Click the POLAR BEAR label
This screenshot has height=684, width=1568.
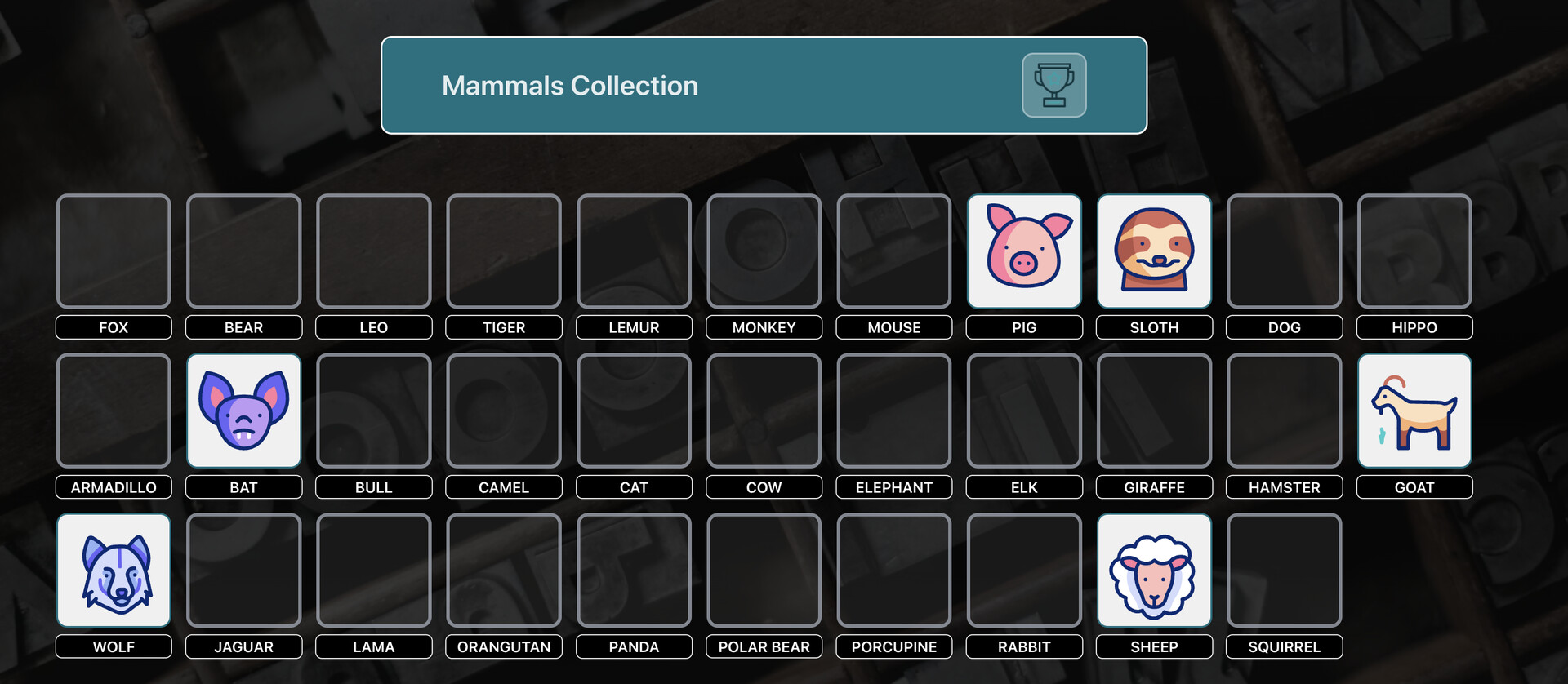[x=764, y=646]
